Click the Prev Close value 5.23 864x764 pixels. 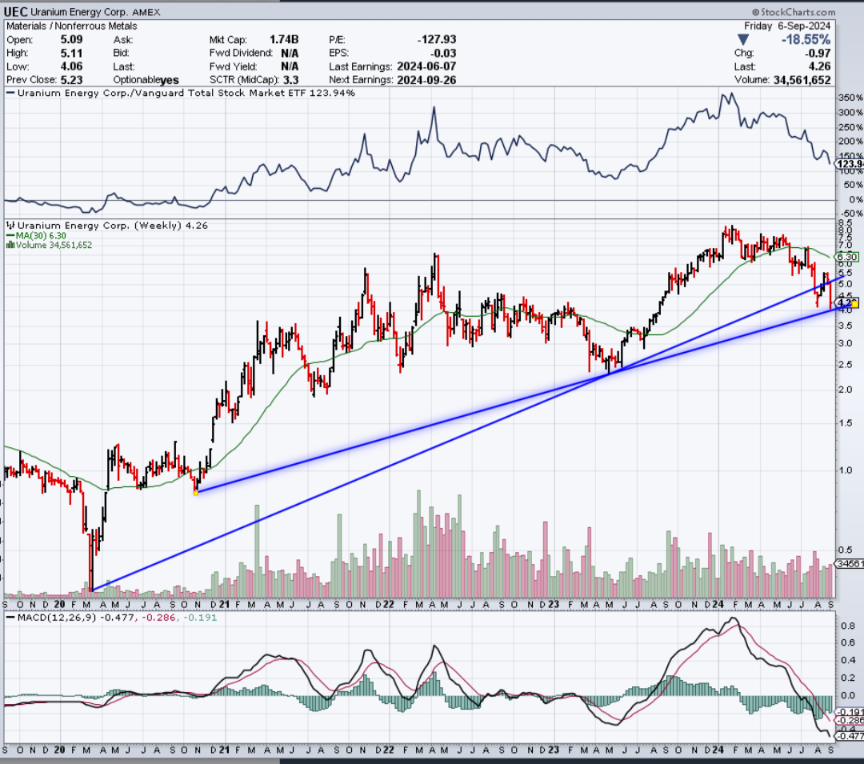tap(72, 79)
